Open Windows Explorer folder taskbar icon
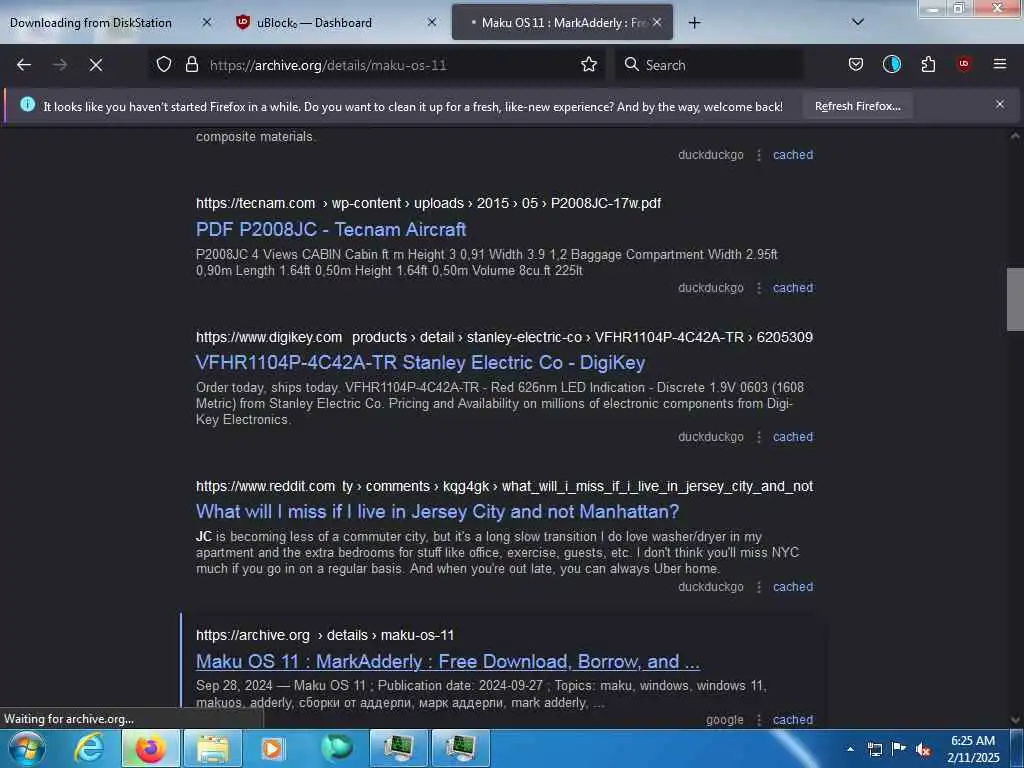This screenshot has width=1024, height=768. click(213, 748)
